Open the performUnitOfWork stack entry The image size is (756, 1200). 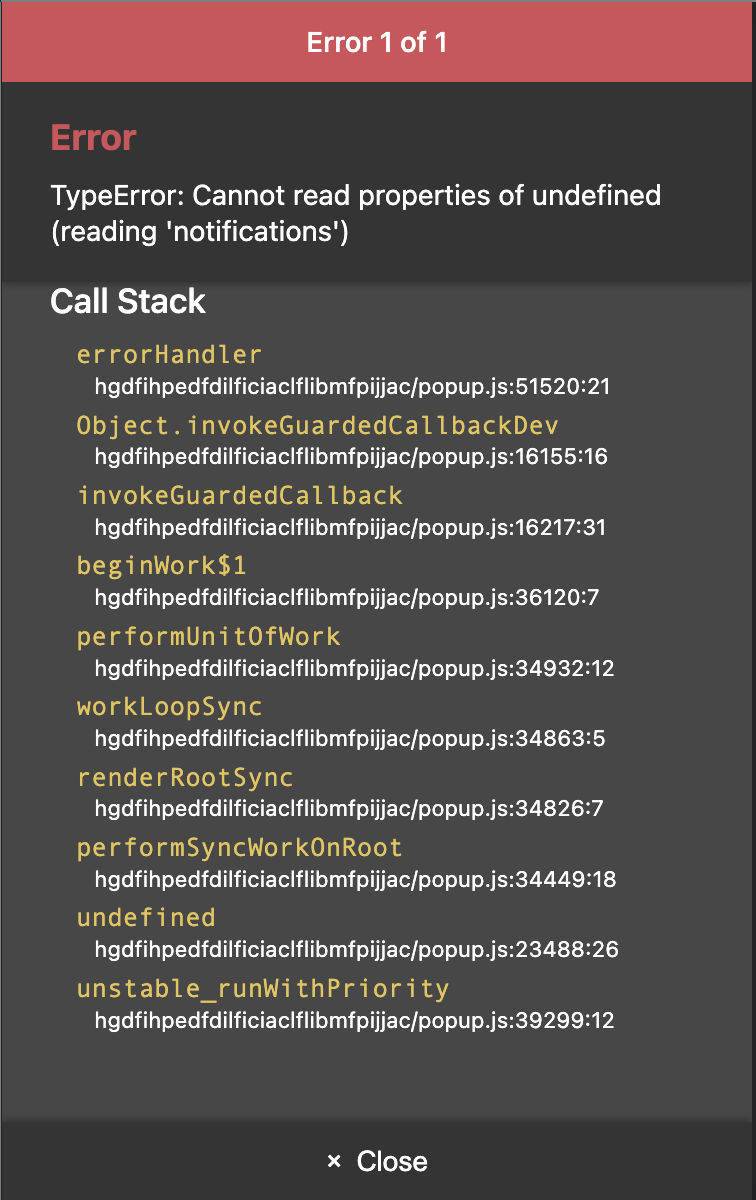coord(210,637)
